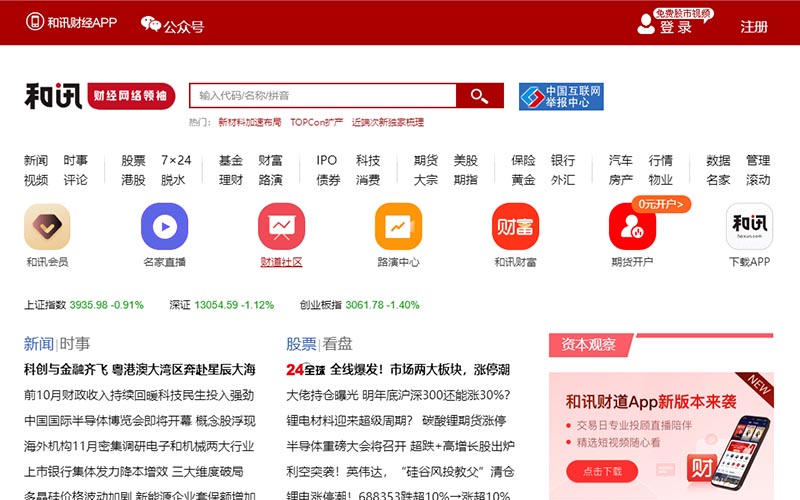
Task: Select hot topic 新材料加速布局
Action: coord(250,122)
